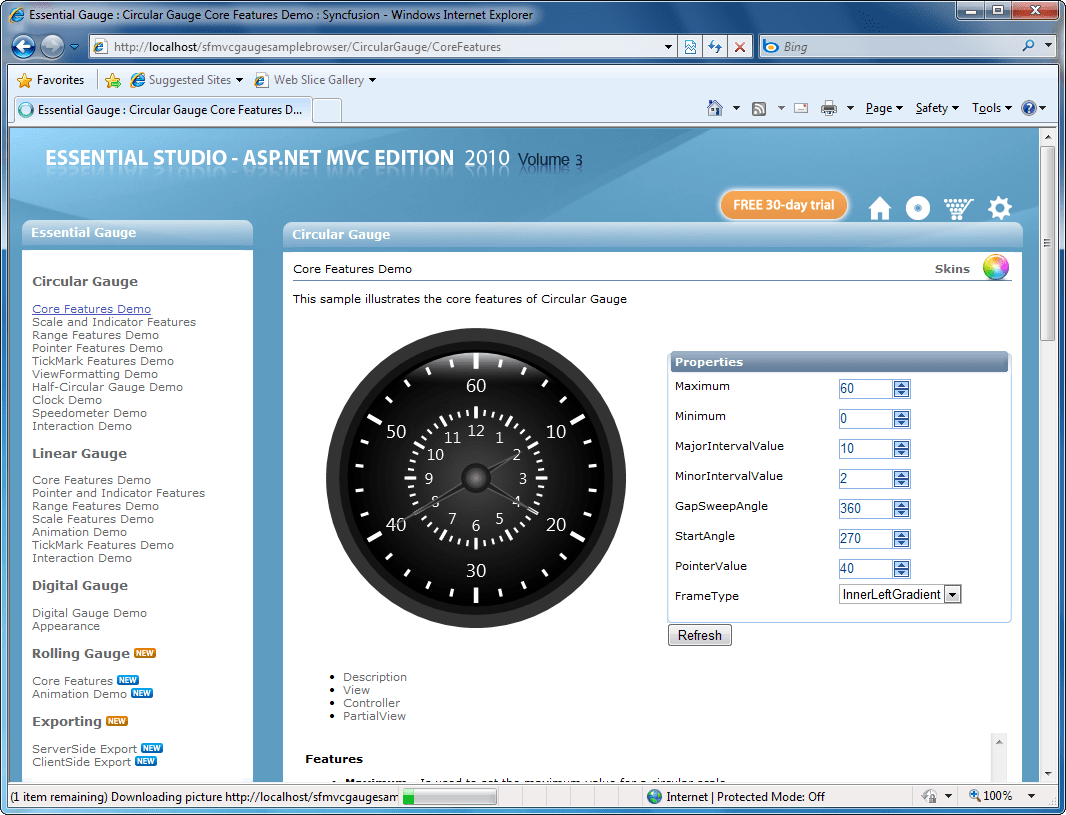Expand the address bar history dropdown
Image resolution: width=1066 pixels, height=815 pixels.
666,46
